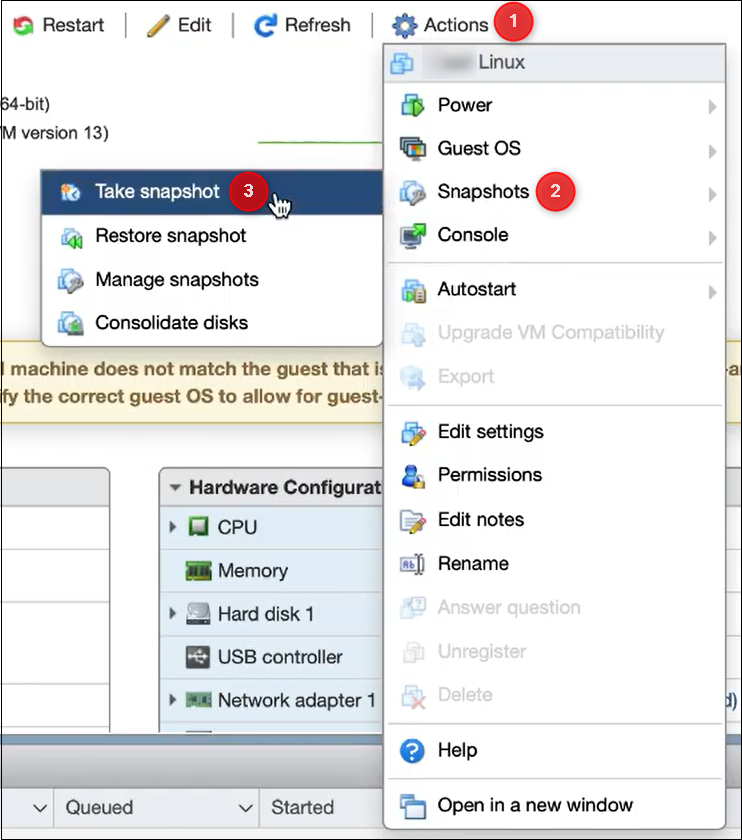Click the Refresh arrow icon
This screenshot has width=742, height=840.
265,25
